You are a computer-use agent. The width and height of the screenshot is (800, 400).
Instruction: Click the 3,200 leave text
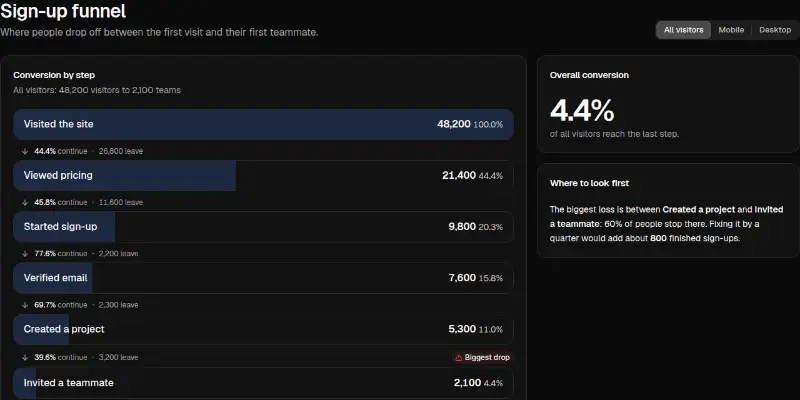pos(118,357)
